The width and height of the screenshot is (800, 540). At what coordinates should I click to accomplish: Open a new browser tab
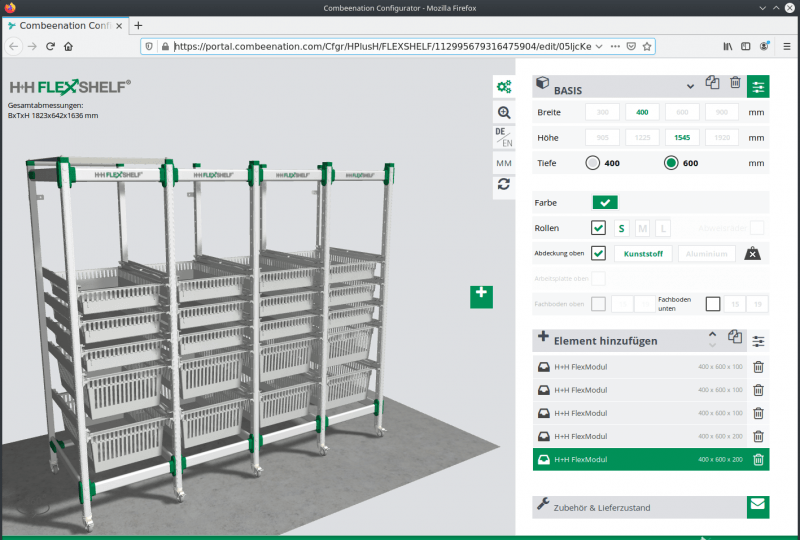138,26
